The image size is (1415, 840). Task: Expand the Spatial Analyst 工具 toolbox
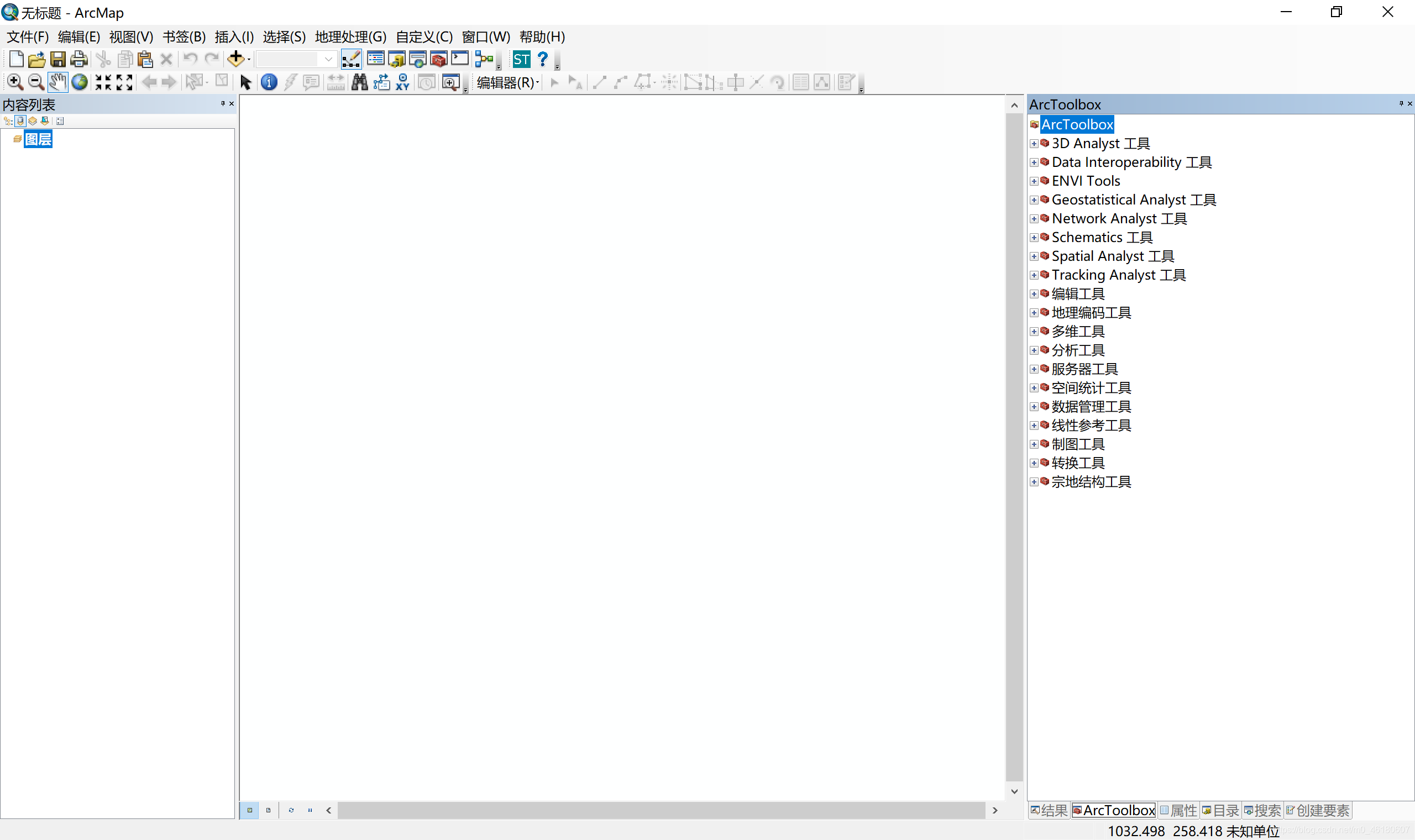tap(1034, 256)
